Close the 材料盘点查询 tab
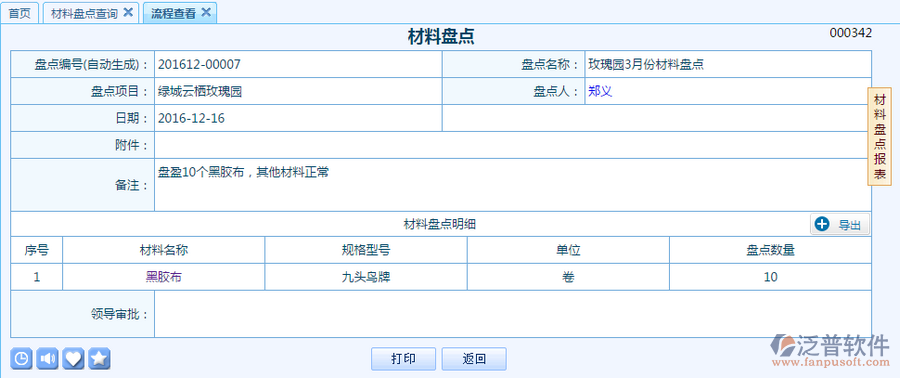The width and height of the screenshot is (900, 378). click(x=128, y=12)
